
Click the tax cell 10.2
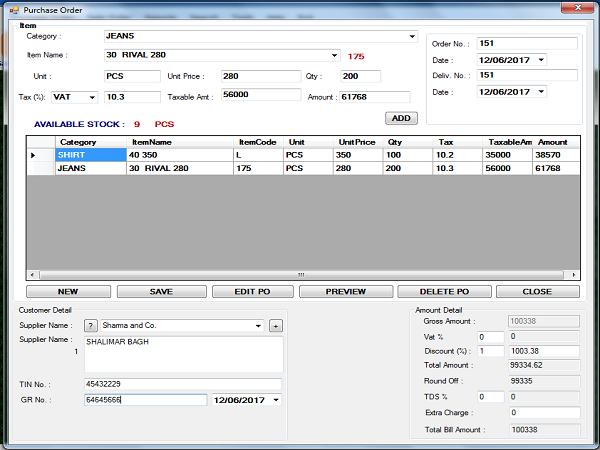coord(458,155)
